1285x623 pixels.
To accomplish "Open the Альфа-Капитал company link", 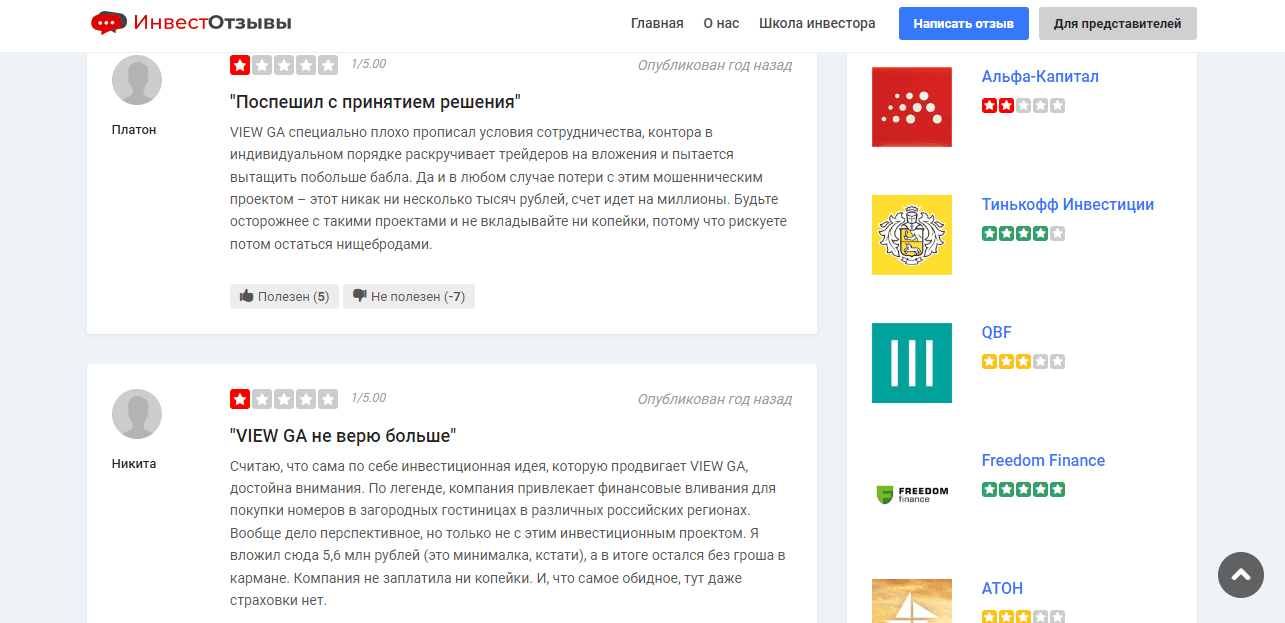I will click(1040, 77).
